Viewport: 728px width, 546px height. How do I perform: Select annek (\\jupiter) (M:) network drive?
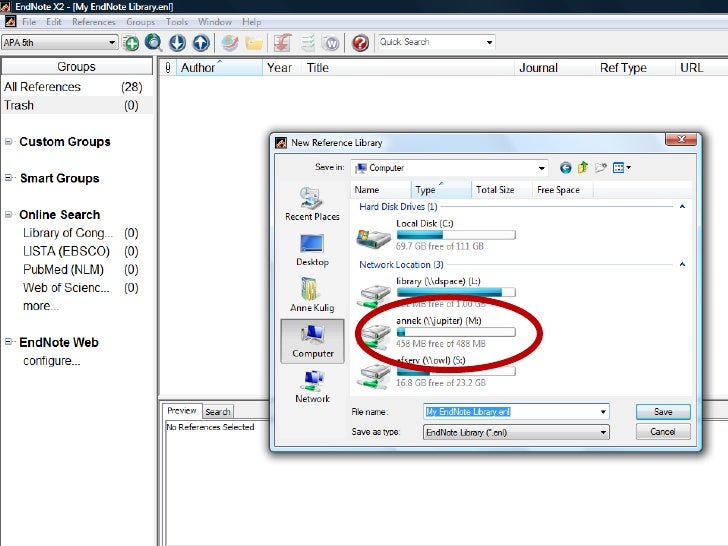[436, 332]
